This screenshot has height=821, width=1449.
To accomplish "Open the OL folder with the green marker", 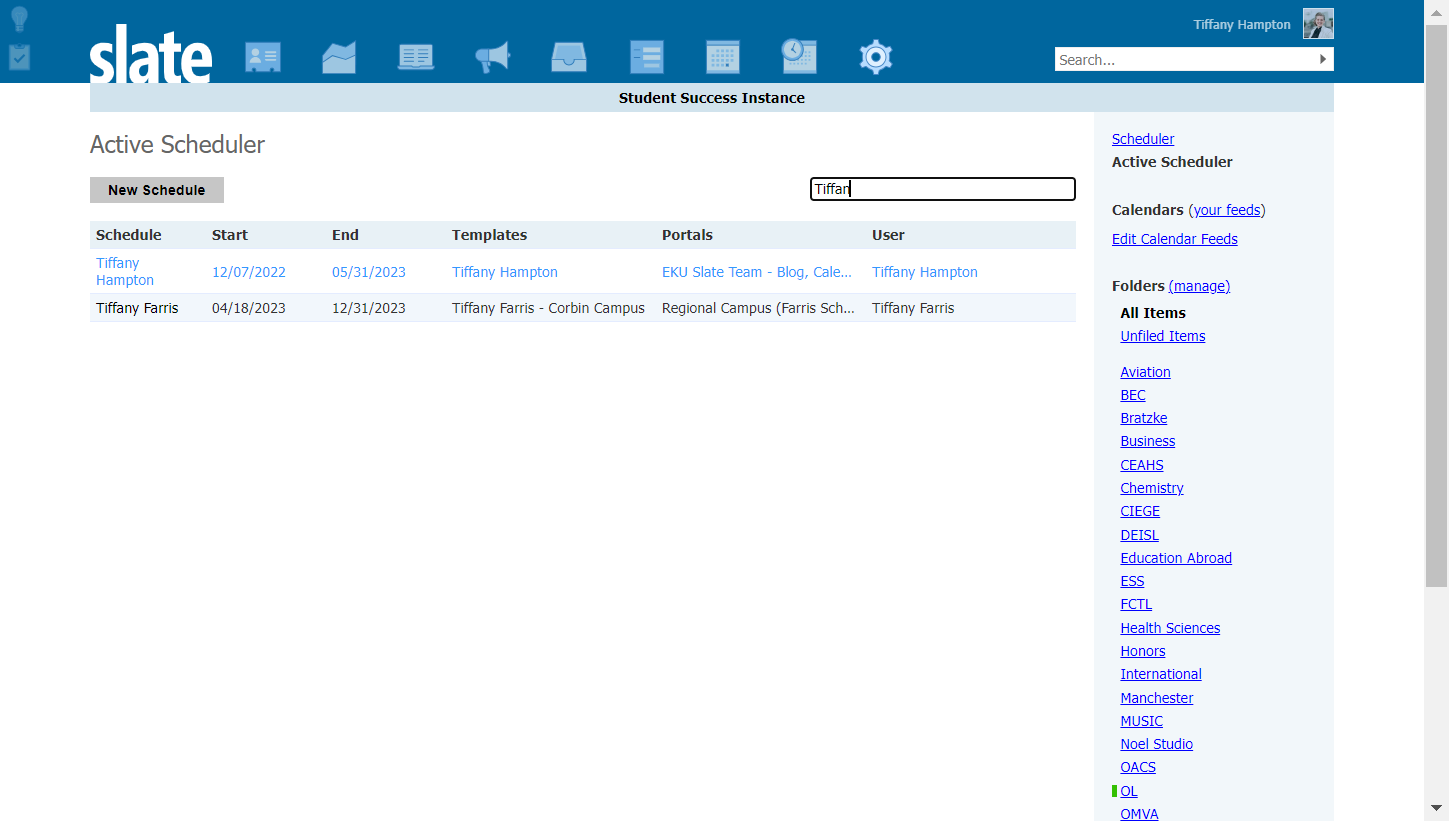I will [1129, 791].
